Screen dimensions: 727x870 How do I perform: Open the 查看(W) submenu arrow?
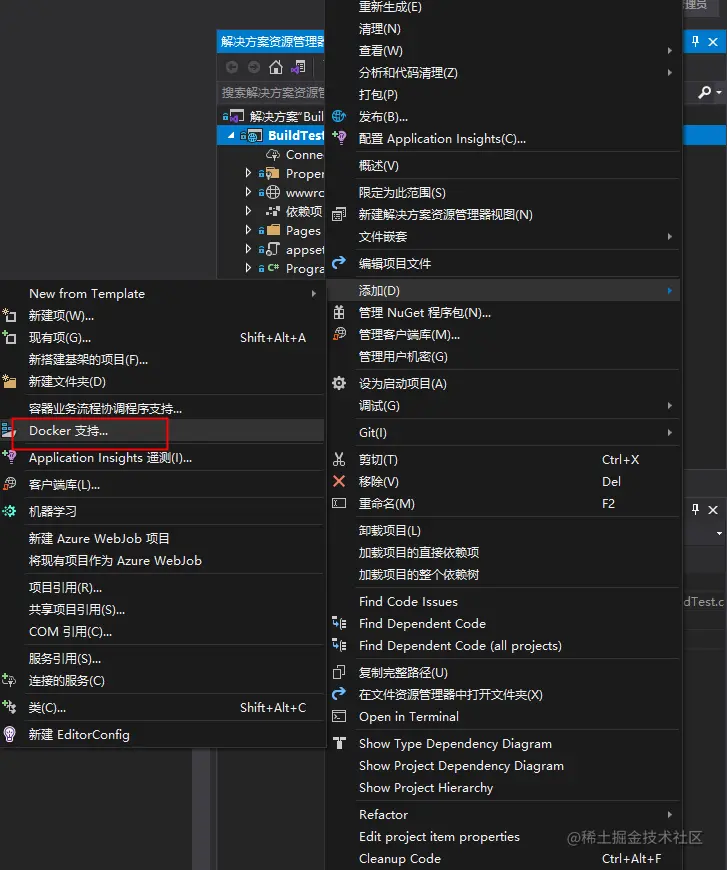tap(670, 50)
